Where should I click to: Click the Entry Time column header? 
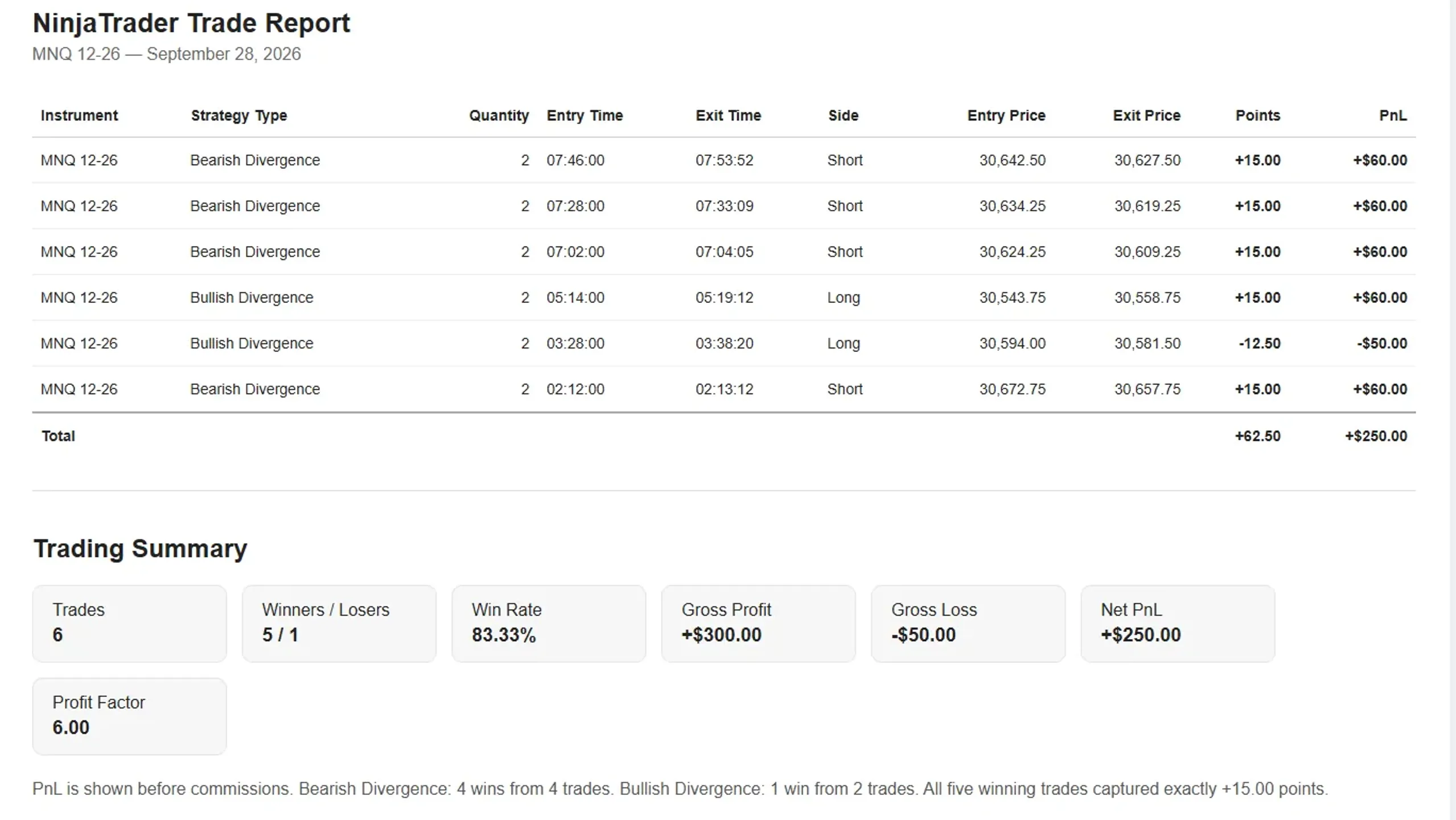tap(585, 116)
